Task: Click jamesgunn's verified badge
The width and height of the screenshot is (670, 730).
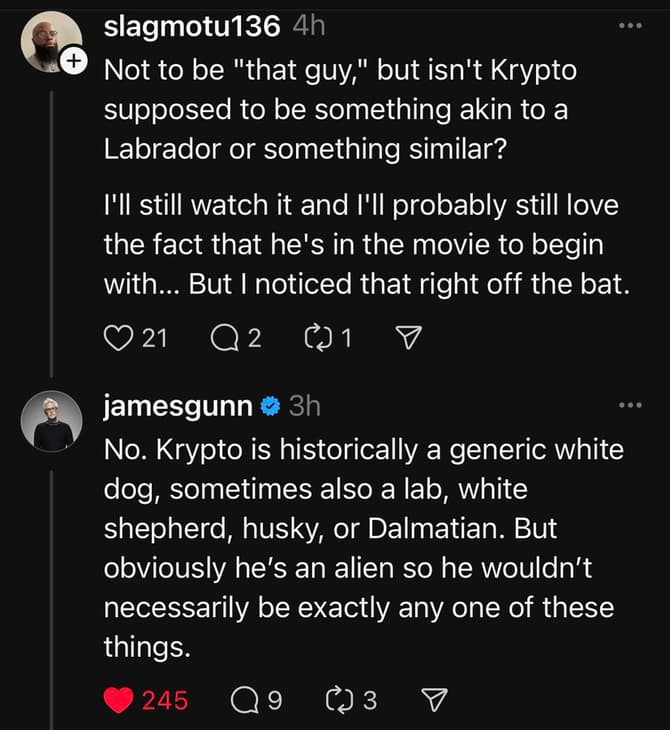Action: click(270, 406)
